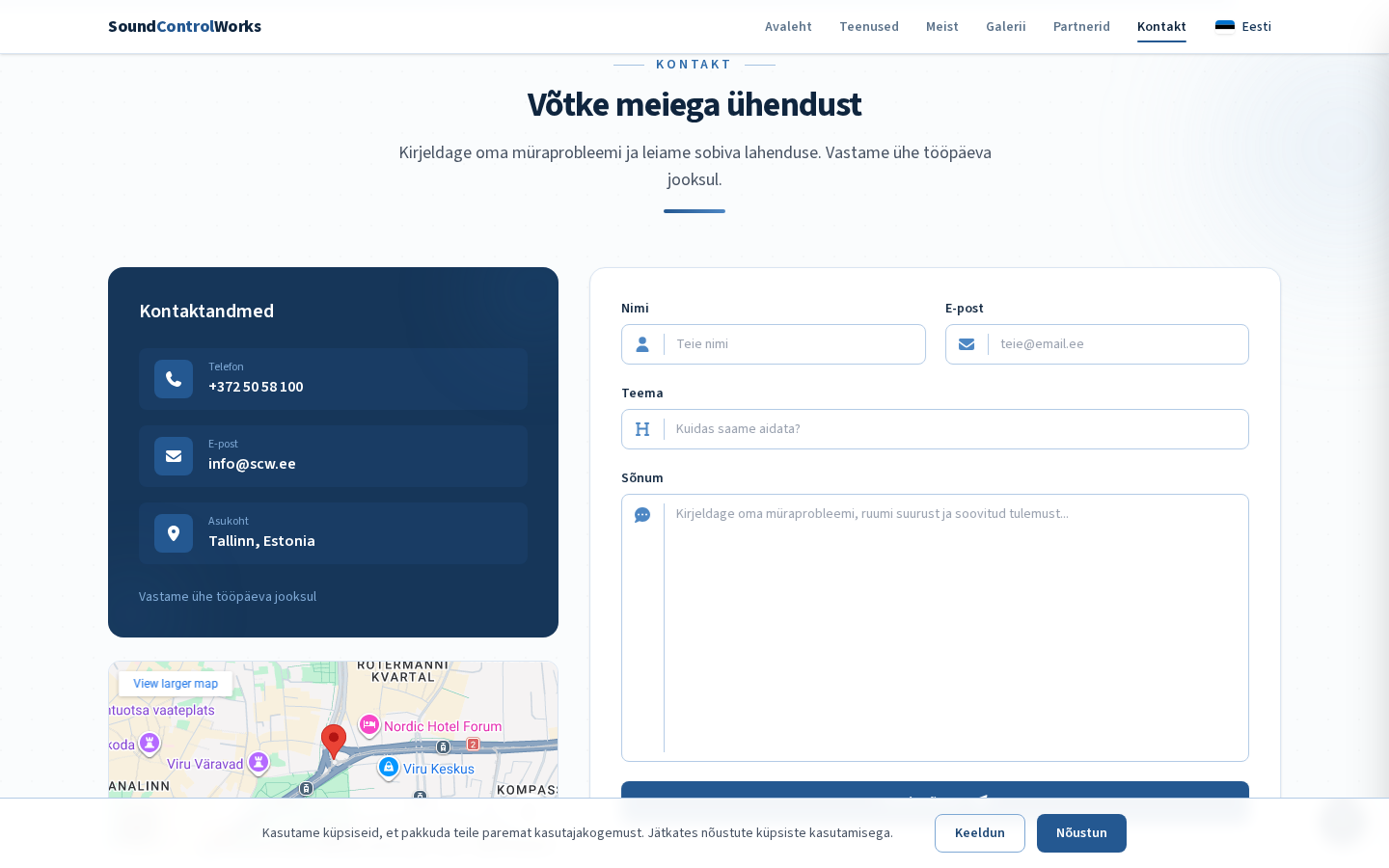Open the Teenused menu item
This screenshot has width=1389, height=868.
pyautogui.click(x=868, y=26)
